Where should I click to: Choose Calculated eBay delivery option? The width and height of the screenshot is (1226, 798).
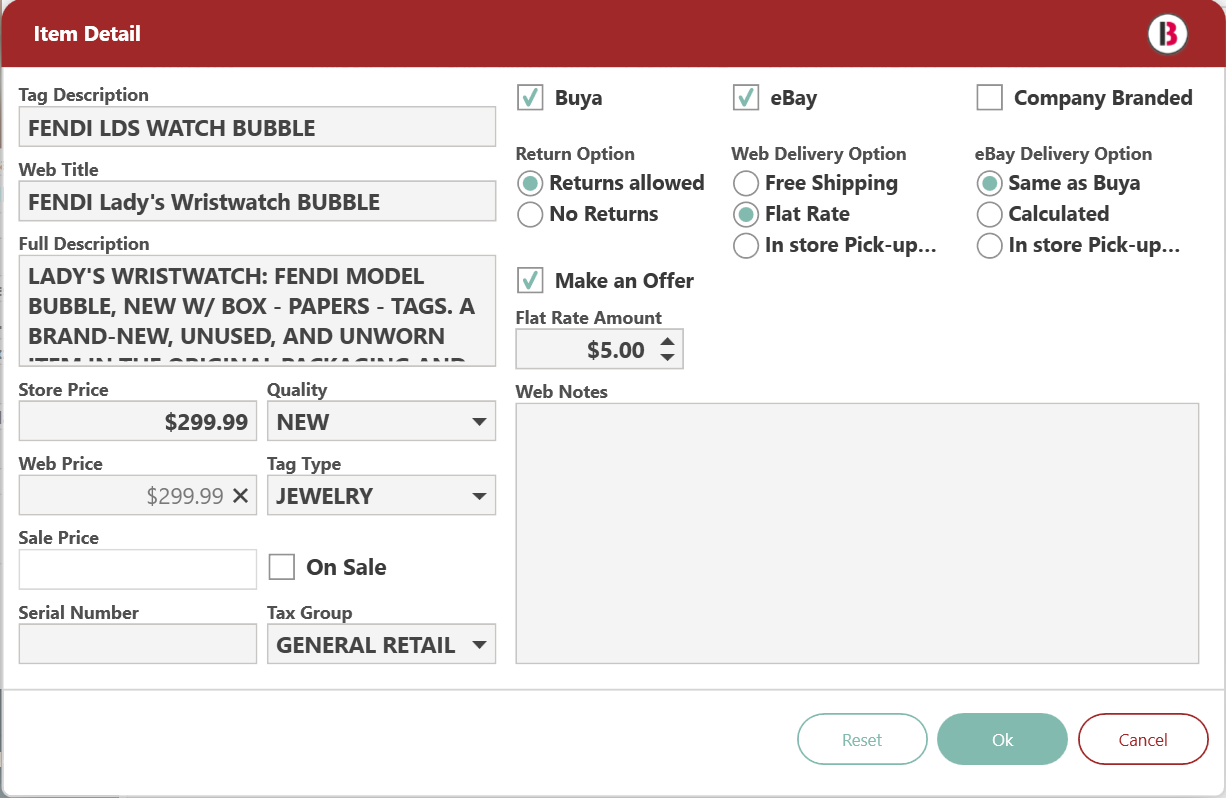[x=990, y=214]
